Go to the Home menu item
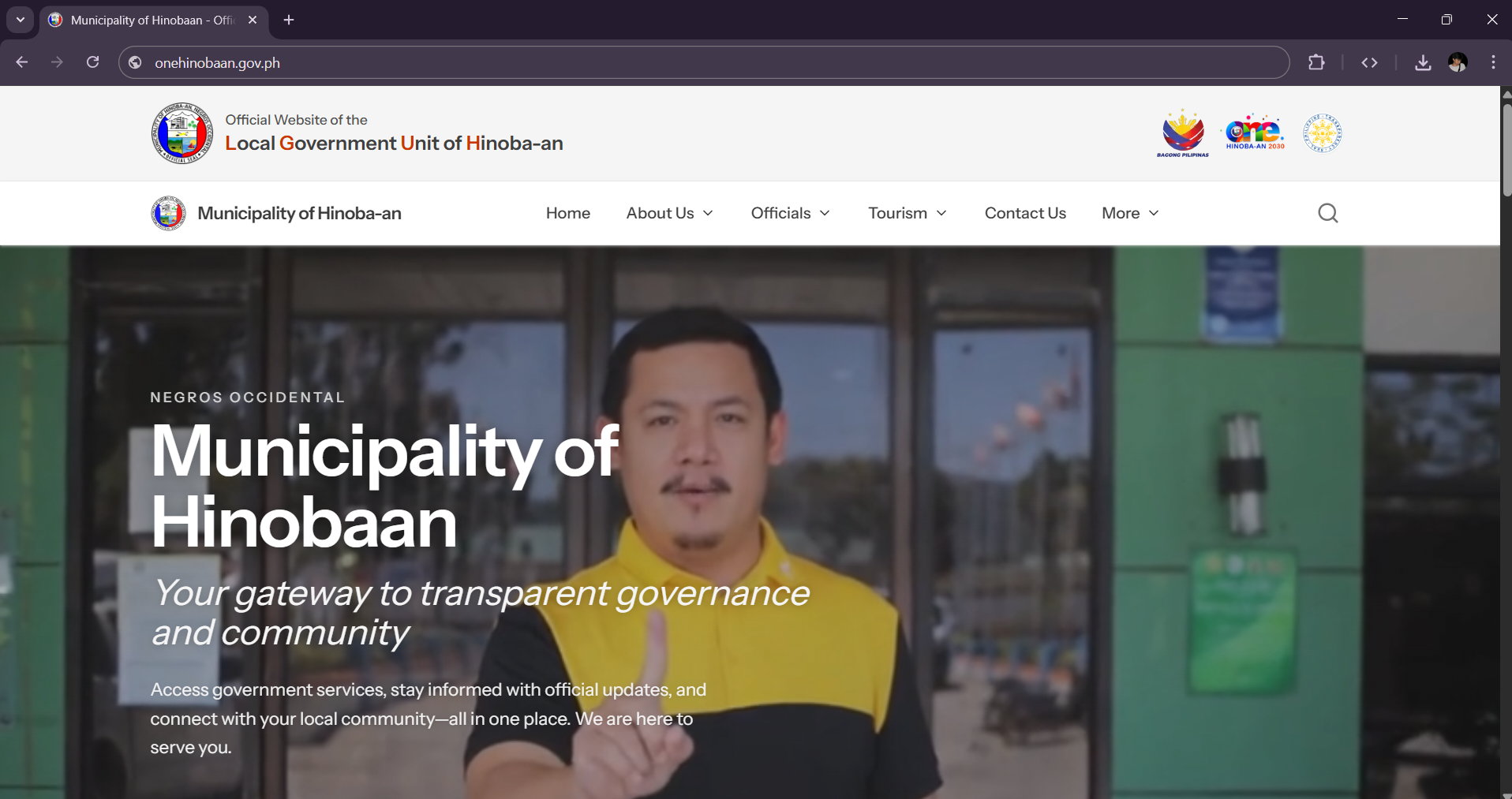 pyautogui.click(x=567, y=213)
